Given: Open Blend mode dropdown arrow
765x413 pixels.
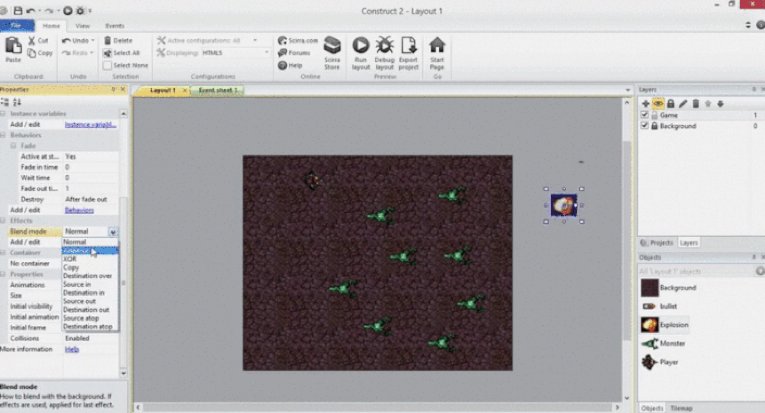Looking at the screenshot, I should 113,232.
